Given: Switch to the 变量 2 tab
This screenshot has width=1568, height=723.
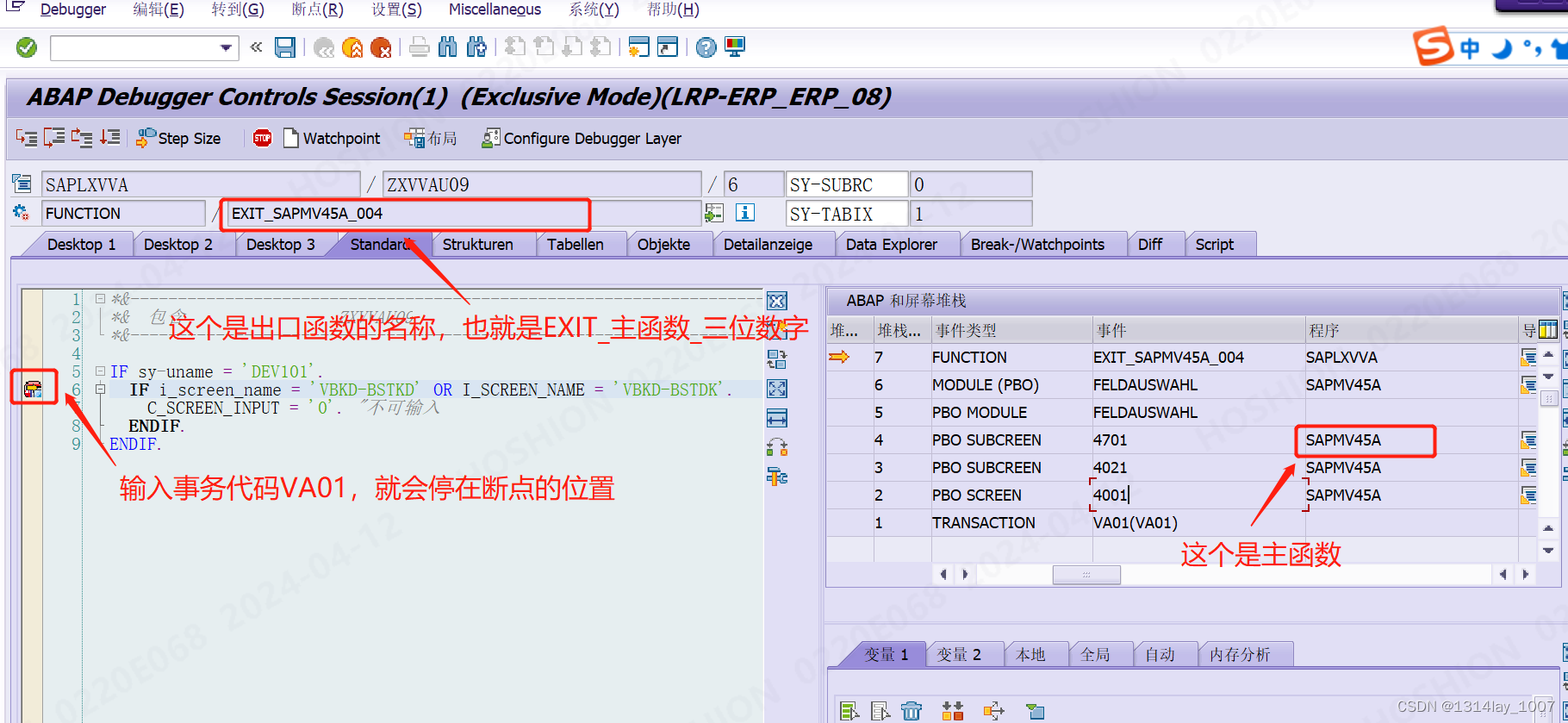Looking at the screenshot, I should 959,655.
